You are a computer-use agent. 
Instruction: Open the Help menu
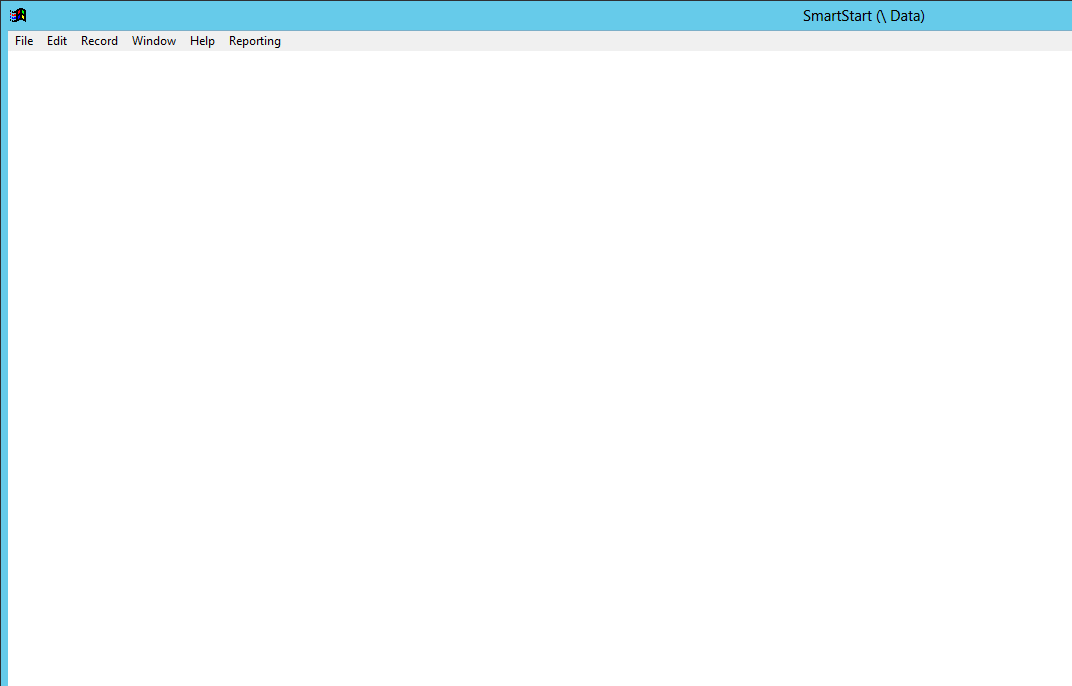(x=202, y=41)
